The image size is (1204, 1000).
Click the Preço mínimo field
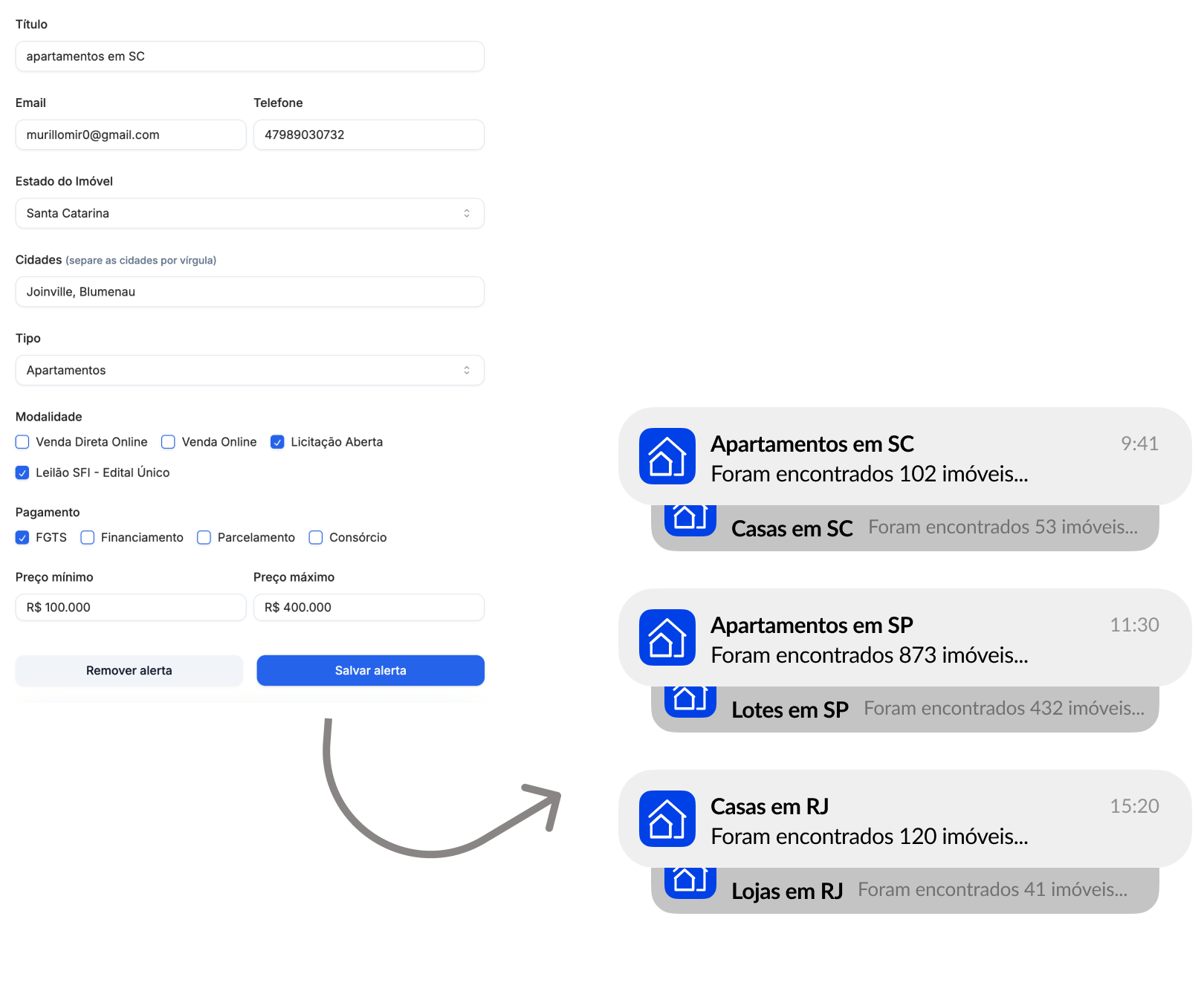pyautogui.click(x=131, y=607)
